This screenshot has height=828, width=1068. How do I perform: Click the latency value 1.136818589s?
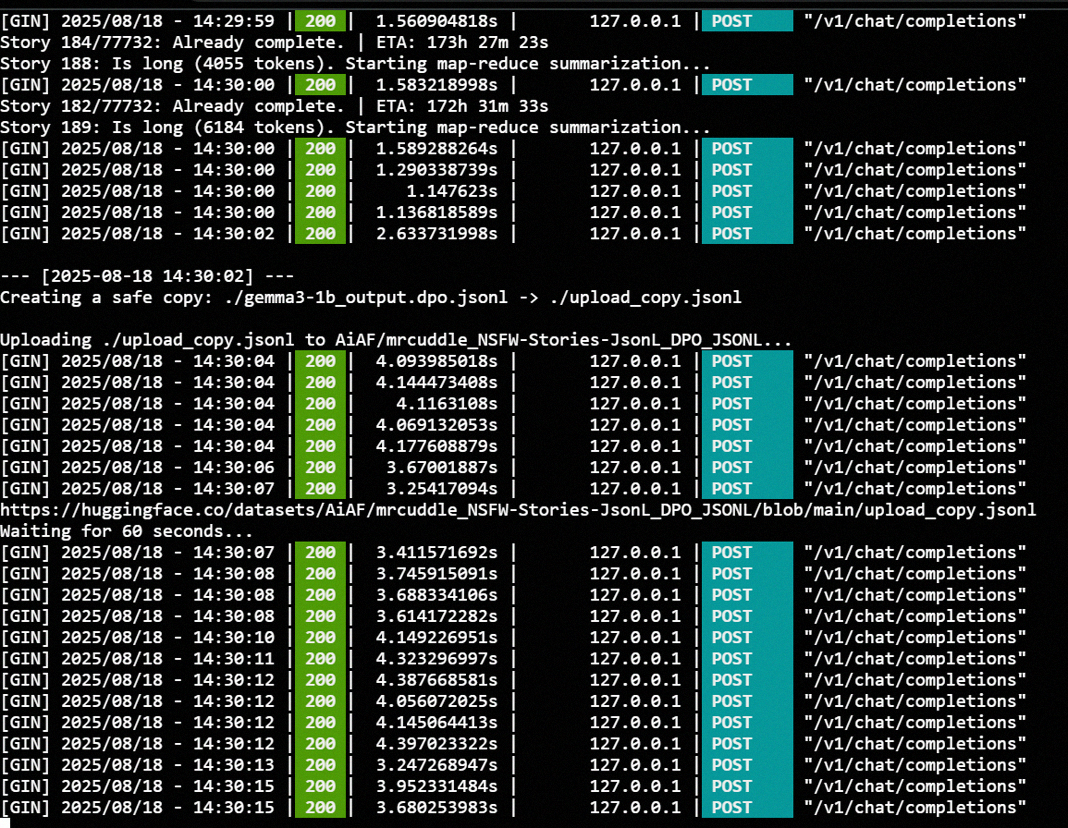[x=437, y=212]
